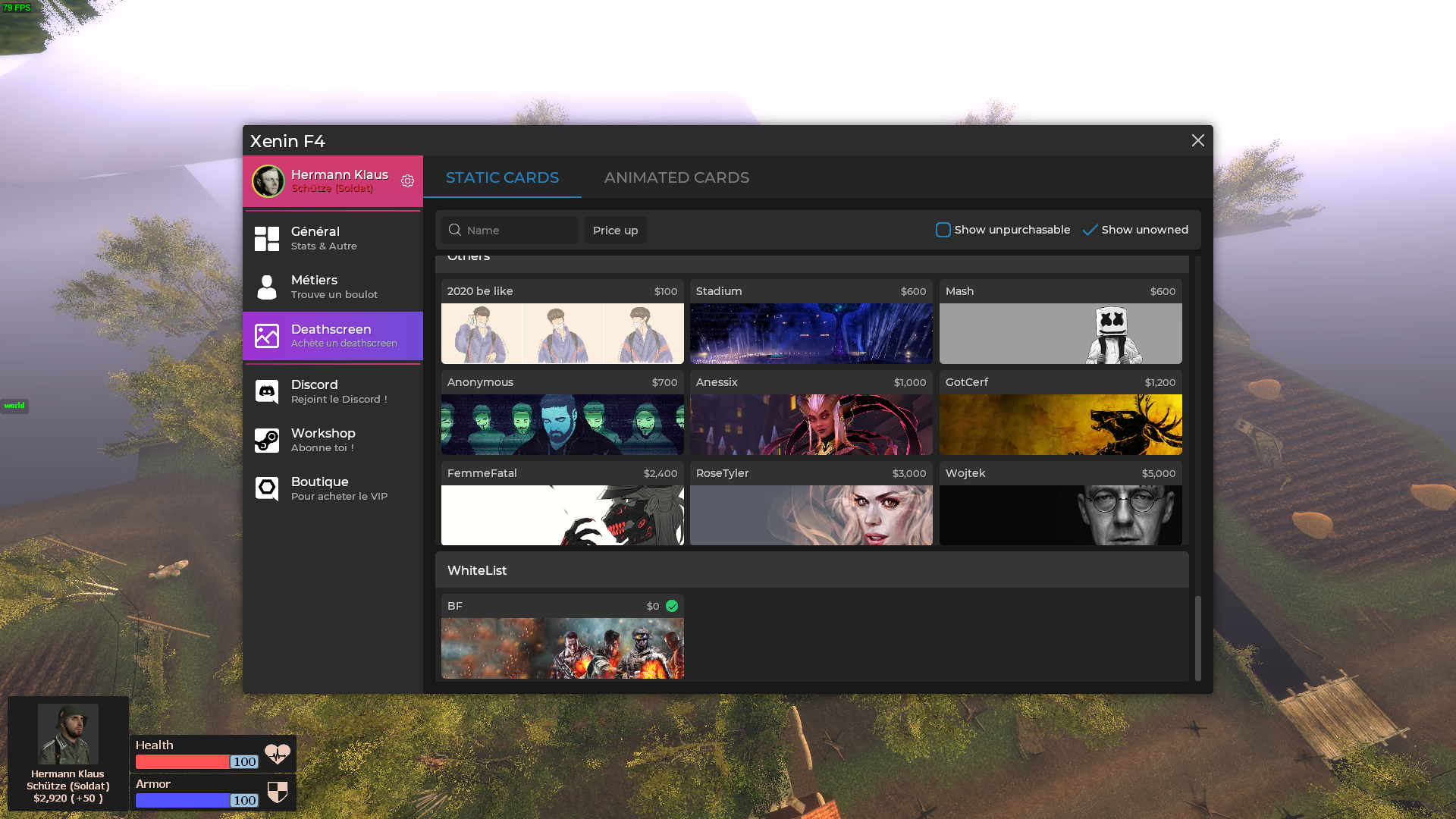1456x819 pixels.
Task: Click the WhiteList category header
Action: pos(812,570)
